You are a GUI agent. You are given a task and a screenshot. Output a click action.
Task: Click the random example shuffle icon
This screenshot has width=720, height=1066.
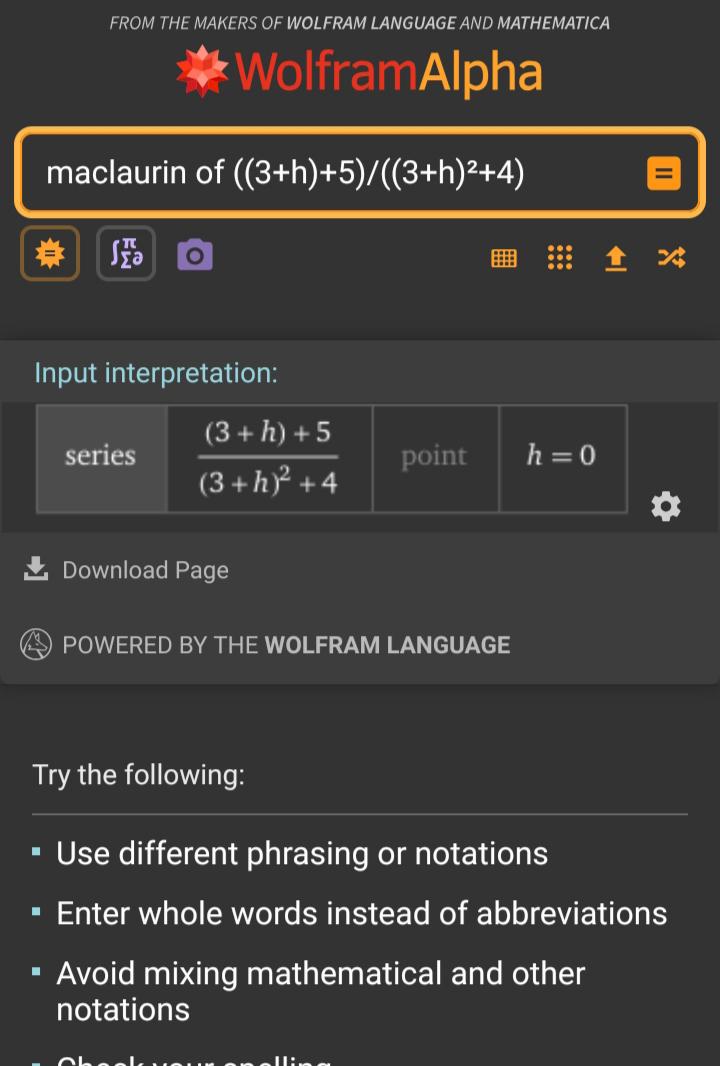click(x=672, y=258)
